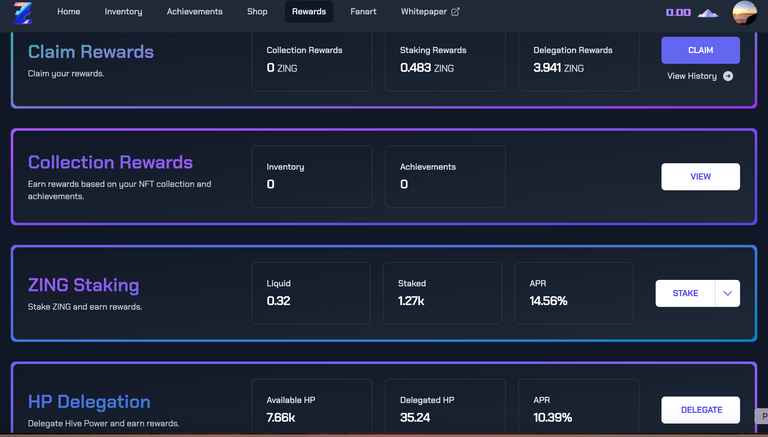Click the 0.00 balance display
The width and height of the screenshot is (768, 437).
(678, 12)
